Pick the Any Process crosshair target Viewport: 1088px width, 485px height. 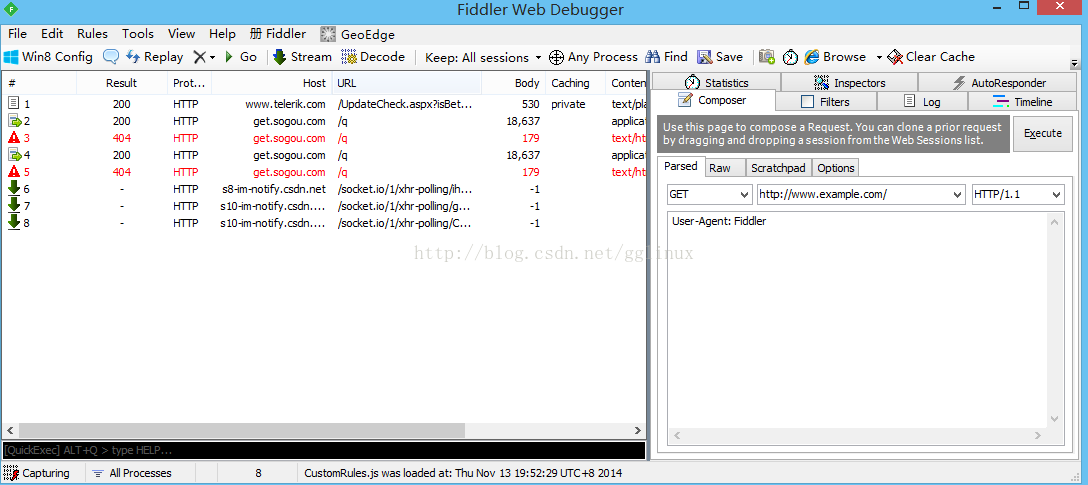[593, 57]
